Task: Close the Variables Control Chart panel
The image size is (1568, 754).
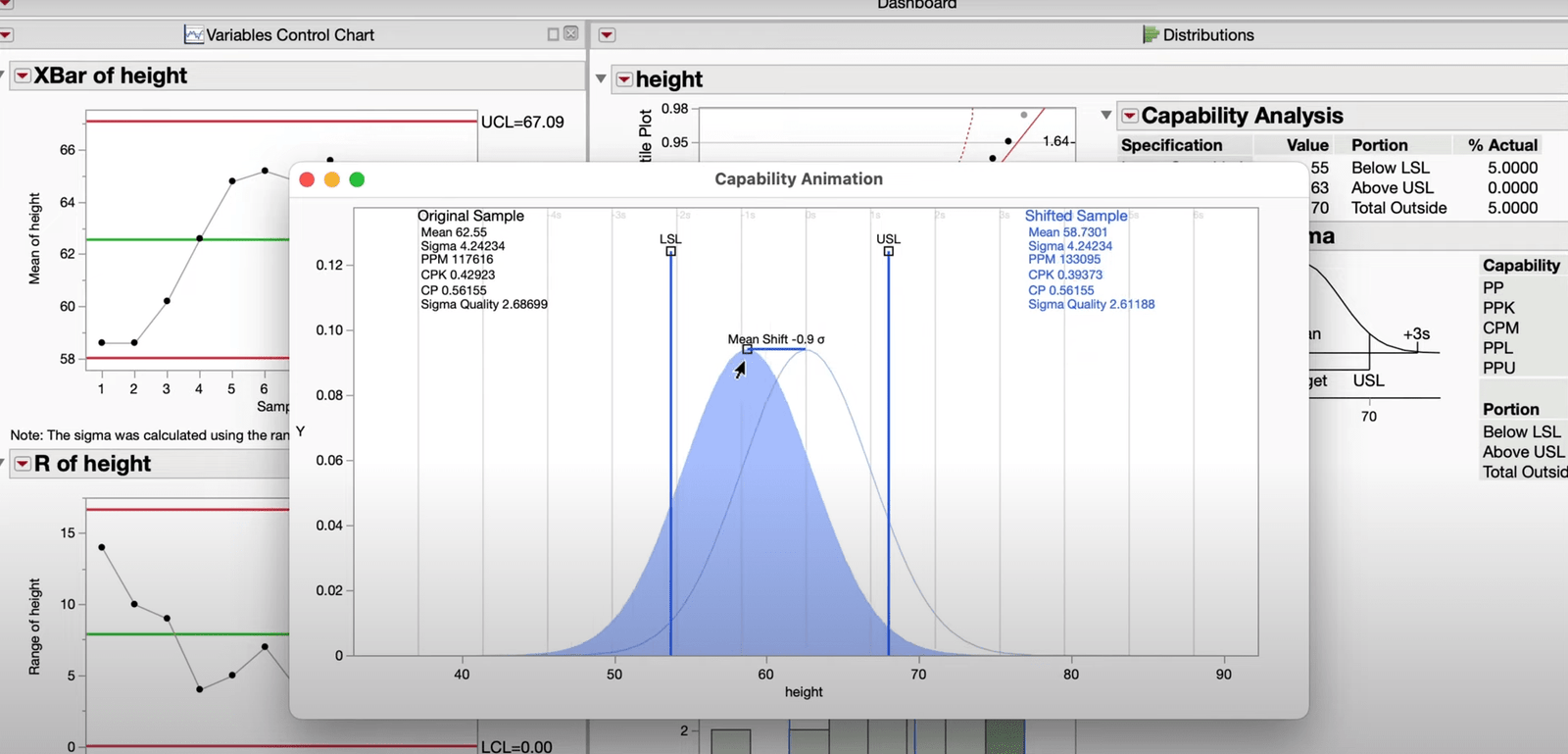Action: pyautogui.click(x=571, y=34)
